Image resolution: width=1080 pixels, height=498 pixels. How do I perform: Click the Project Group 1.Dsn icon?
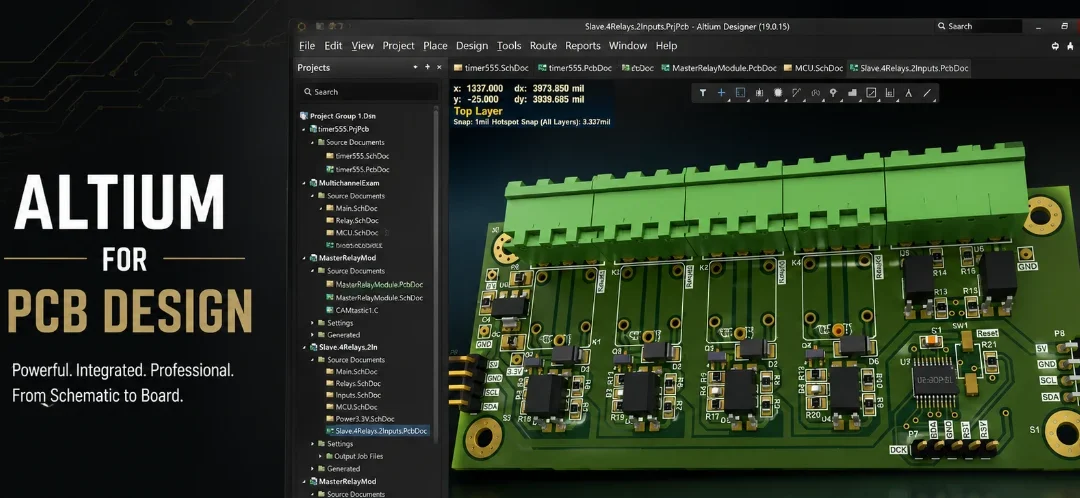click(x=304, y=116)
